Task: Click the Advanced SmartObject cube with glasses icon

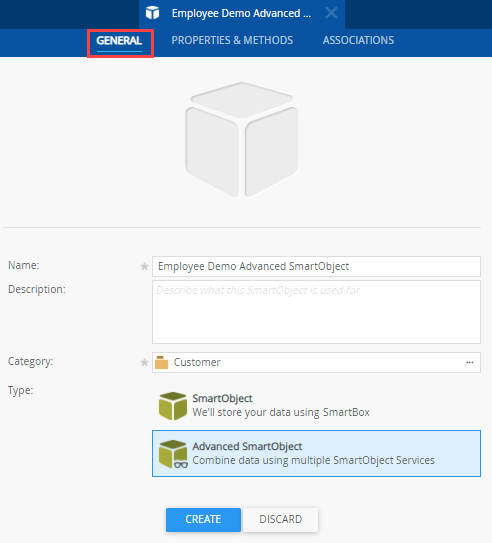Action: pyautogui.click(x=173, y=454)
